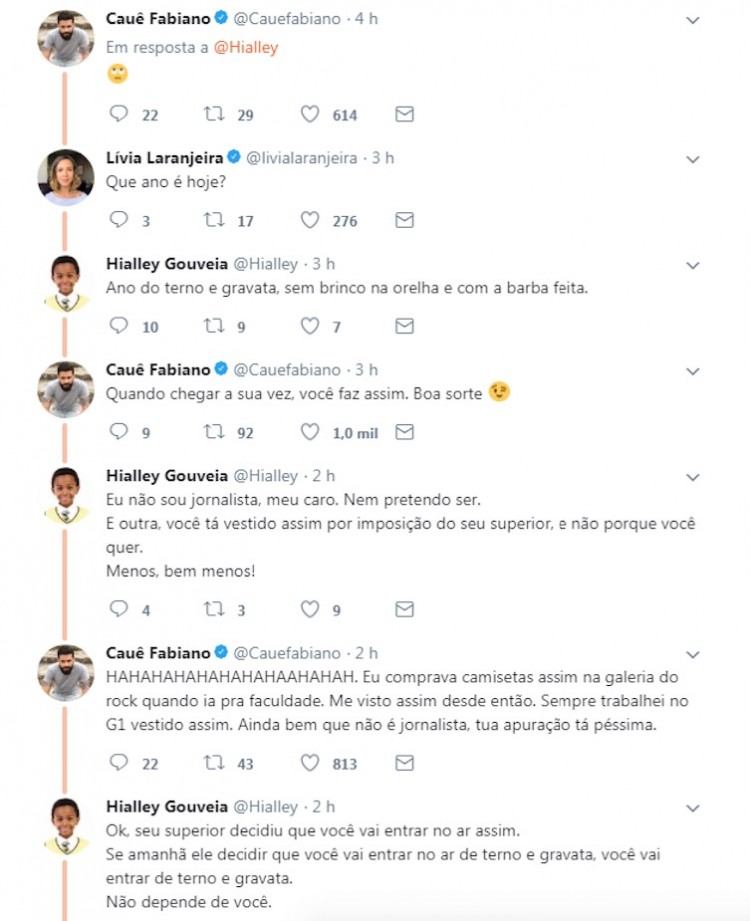Open the @Hialley mention link in the reply
This screenshot has width=750, height=921.
[x=246, y=47]
